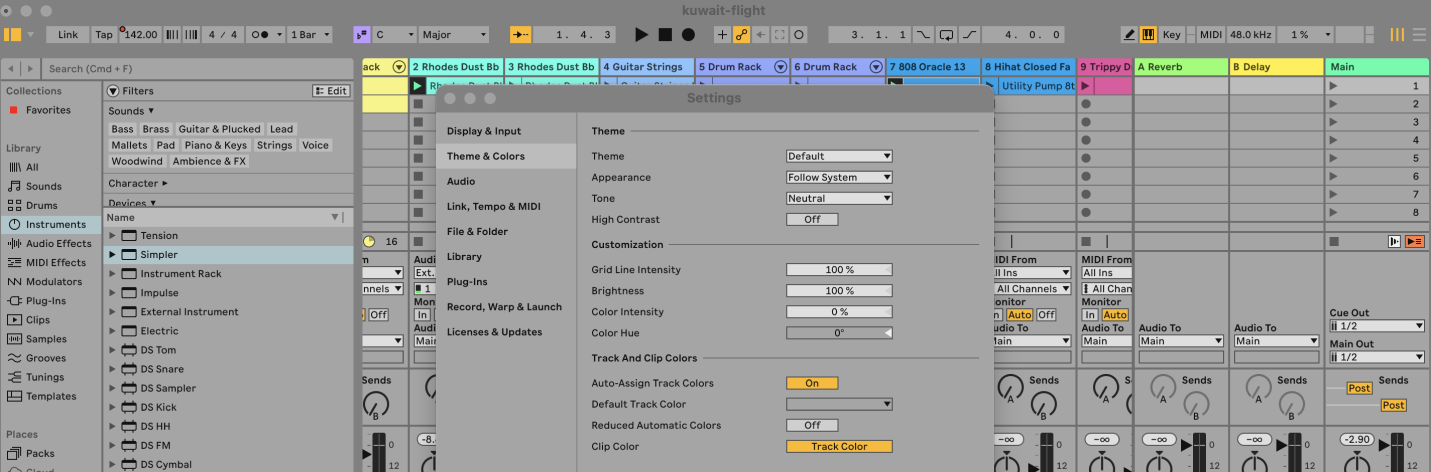This screenshot has height=472, width=1431.
Task: Select the Bass sound filter tag
Action: click(x=123, y=129)
